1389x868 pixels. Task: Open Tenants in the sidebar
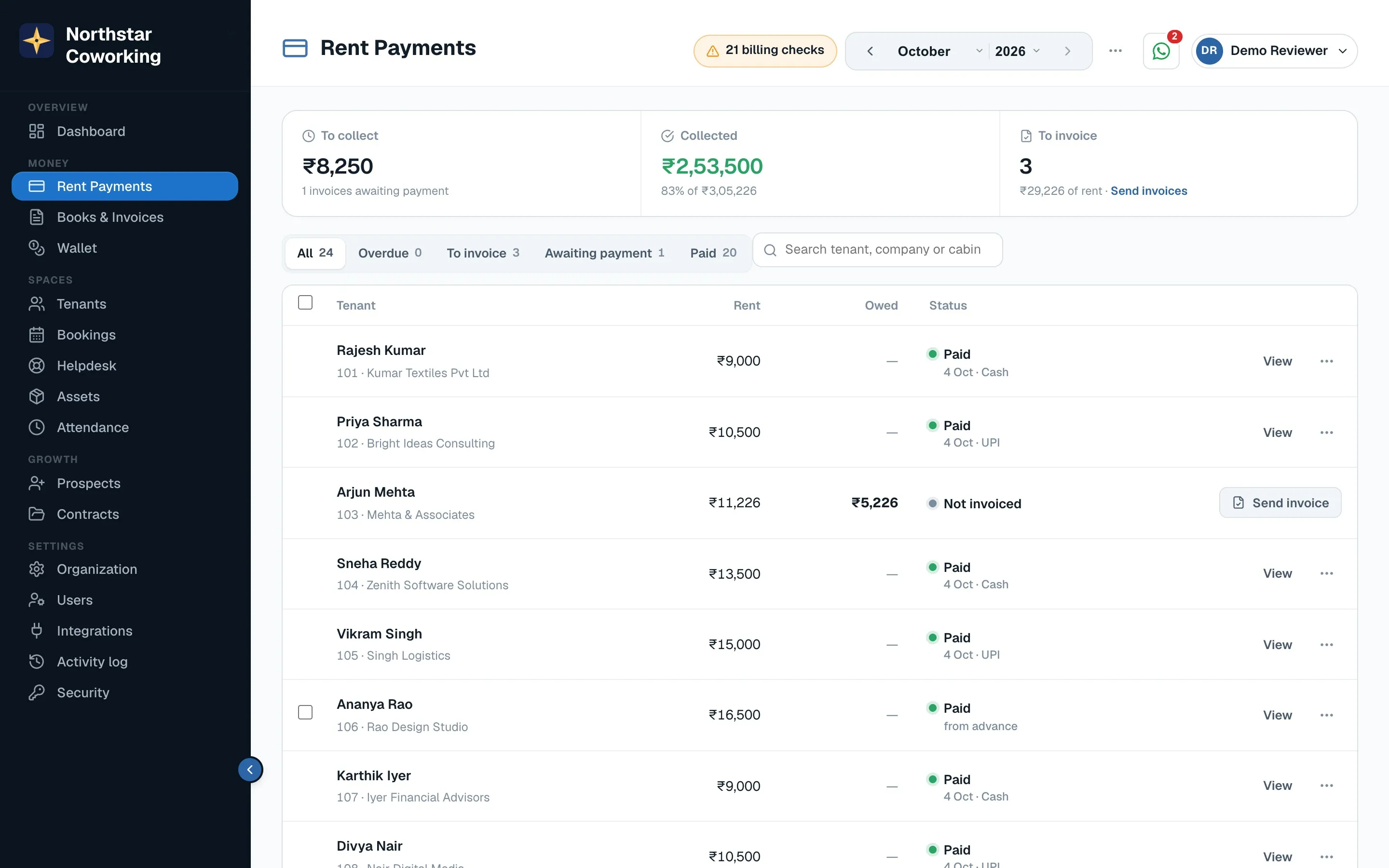point(124,304)
